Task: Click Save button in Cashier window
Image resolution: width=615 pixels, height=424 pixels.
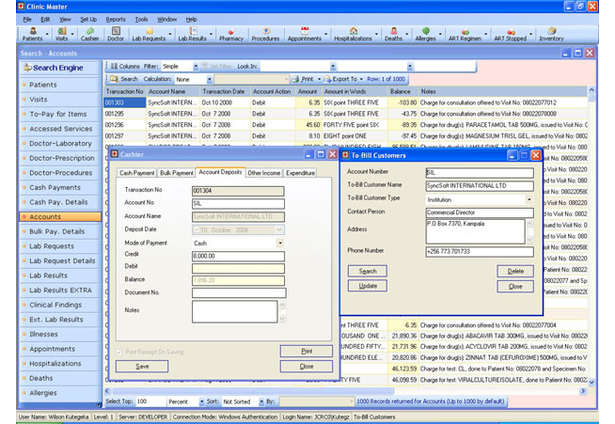Action: pos(142,366)
